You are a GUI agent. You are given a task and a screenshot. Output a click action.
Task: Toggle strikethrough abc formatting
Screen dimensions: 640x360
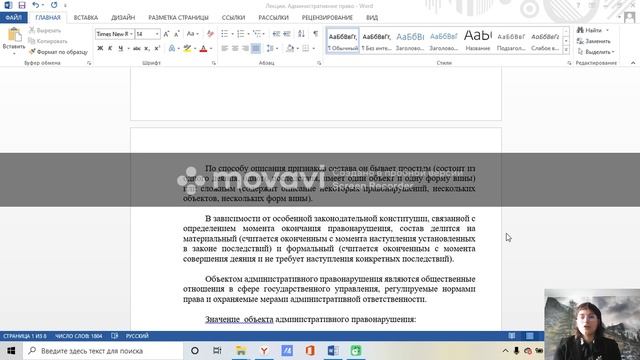tap(137, 49)
